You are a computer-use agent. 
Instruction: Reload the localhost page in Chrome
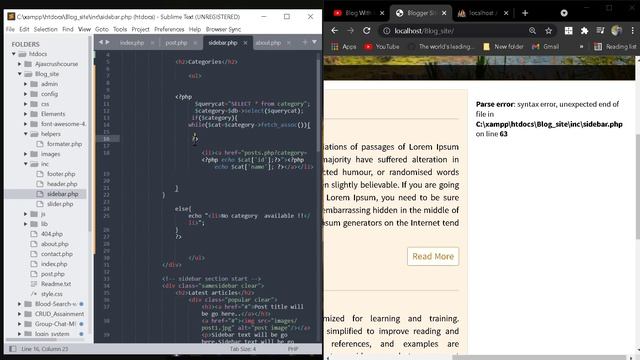pos(367,31)
